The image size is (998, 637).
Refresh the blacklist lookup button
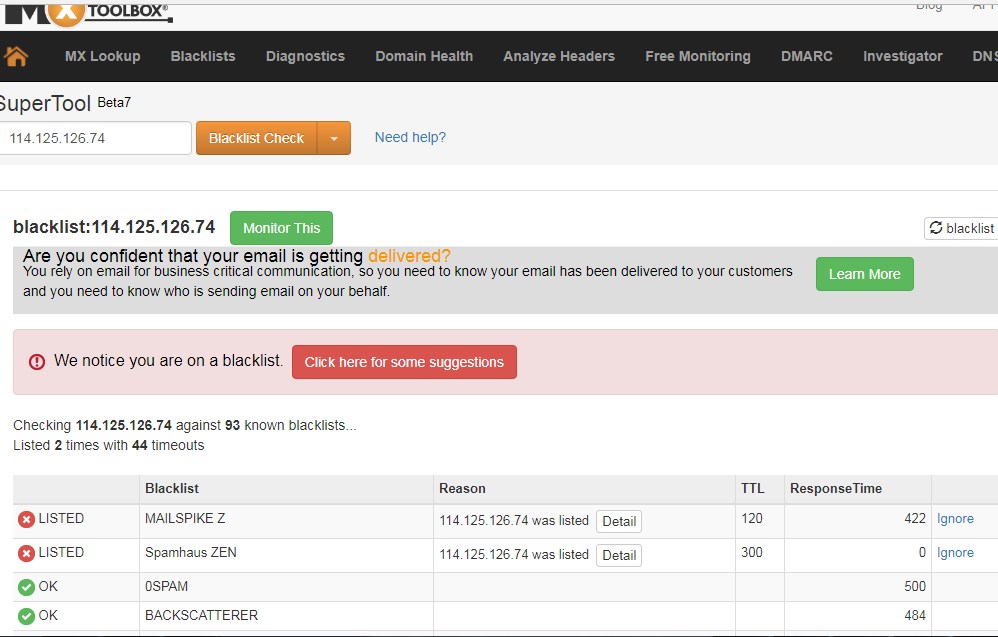tap(961, 228)
